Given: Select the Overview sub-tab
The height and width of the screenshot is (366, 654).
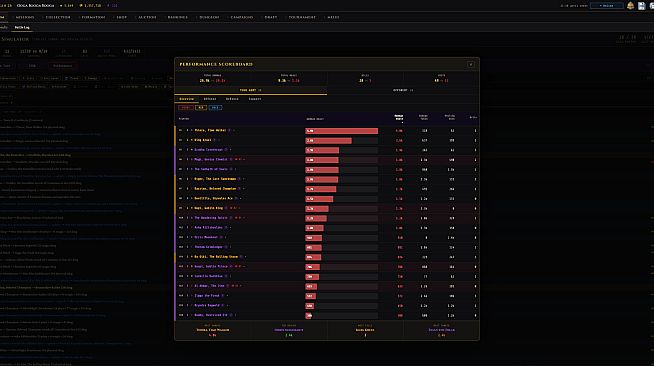Looking at the screenshot, I should [186, 99].
